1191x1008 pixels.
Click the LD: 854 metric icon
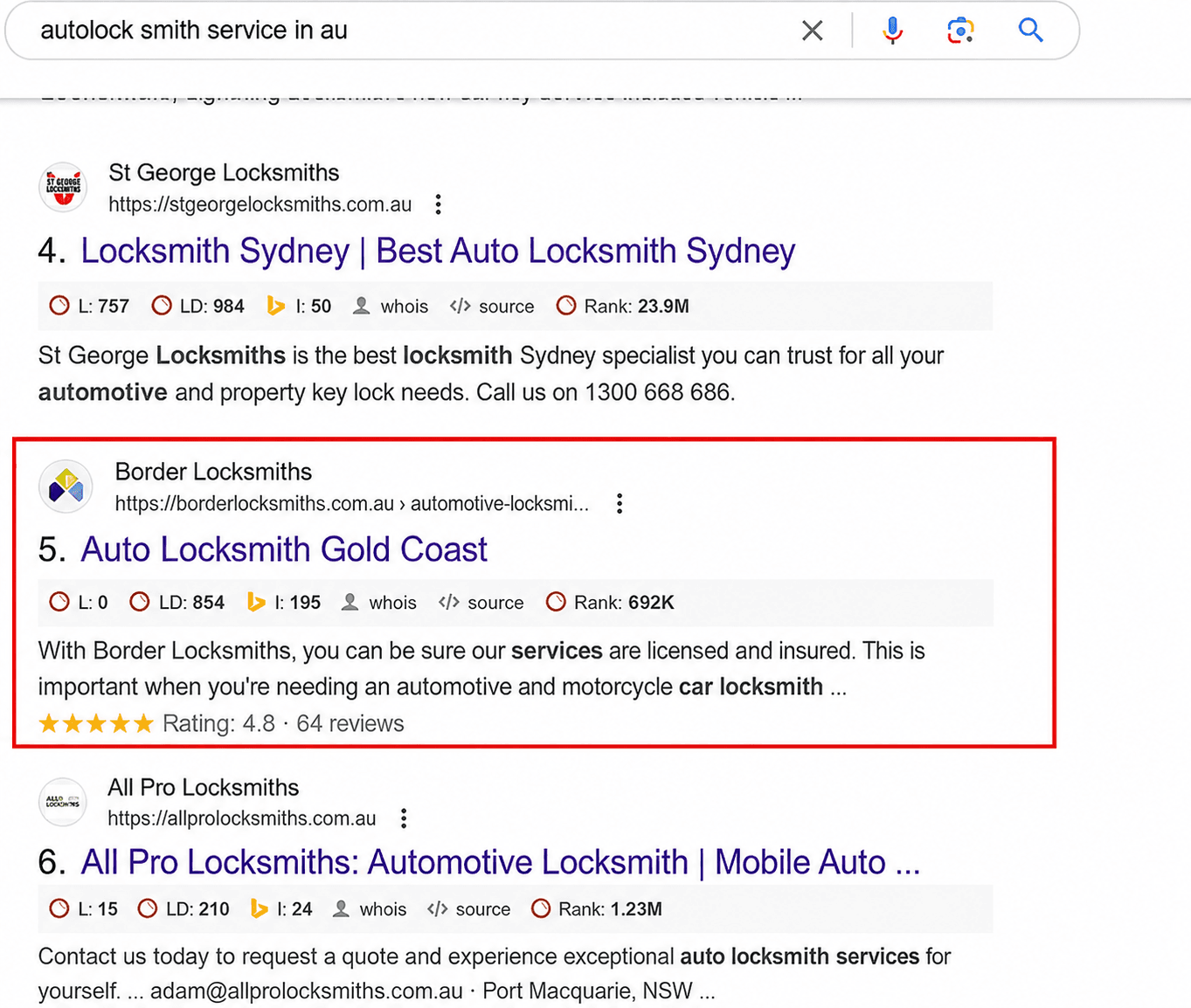click(x=140, y=602)
